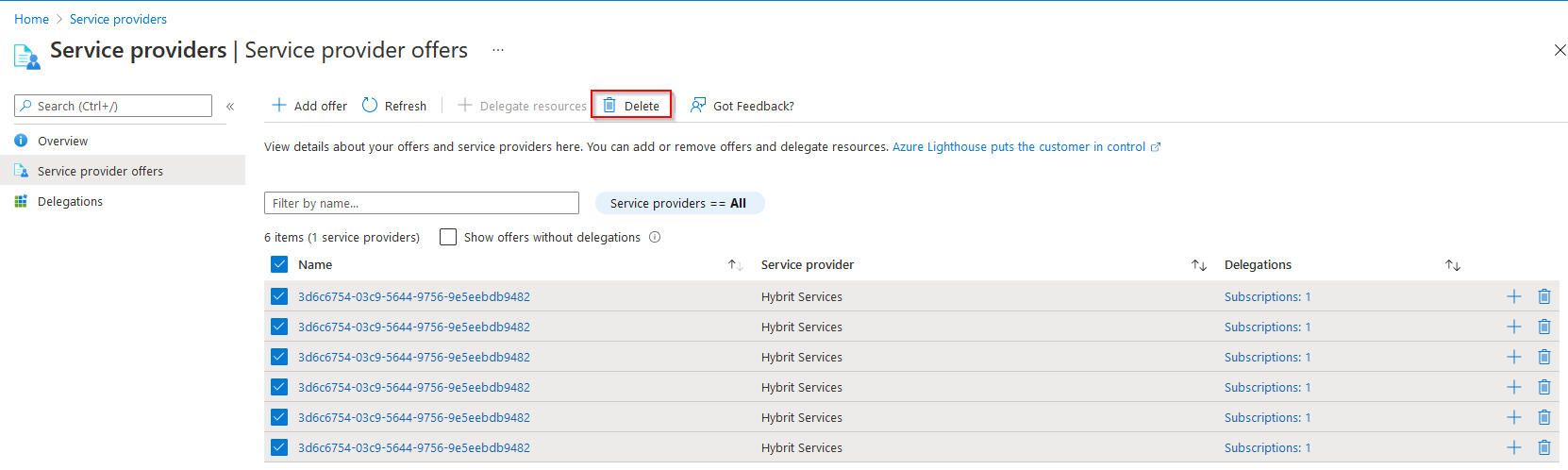Enable Show offers without delegations
This screenshot has width=1568, height=470.
[x=448, y=237]
